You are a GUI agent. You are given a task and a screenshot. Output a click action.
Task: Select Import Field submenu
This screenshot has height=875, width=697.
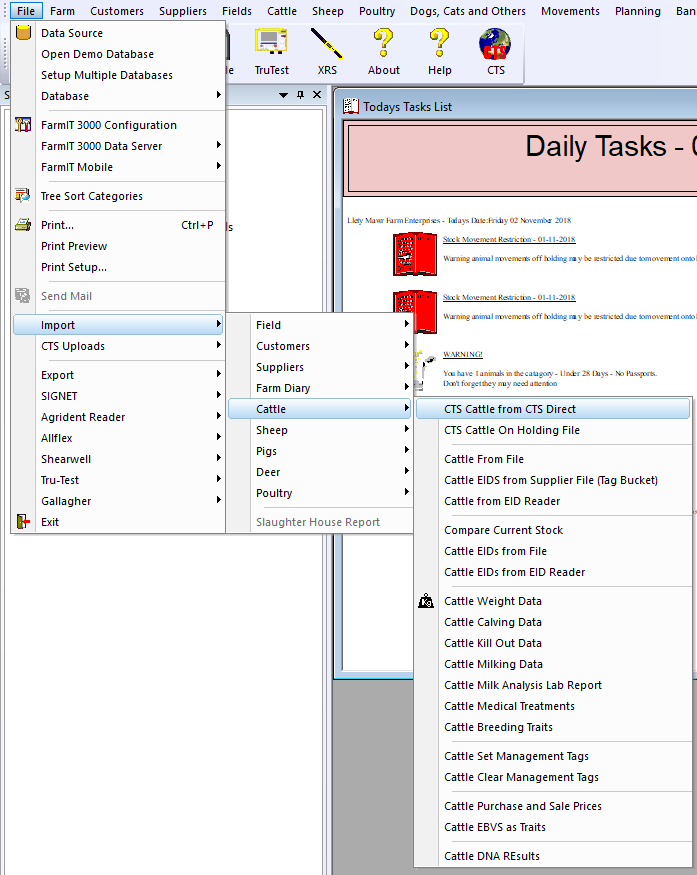tap(319, 325)
